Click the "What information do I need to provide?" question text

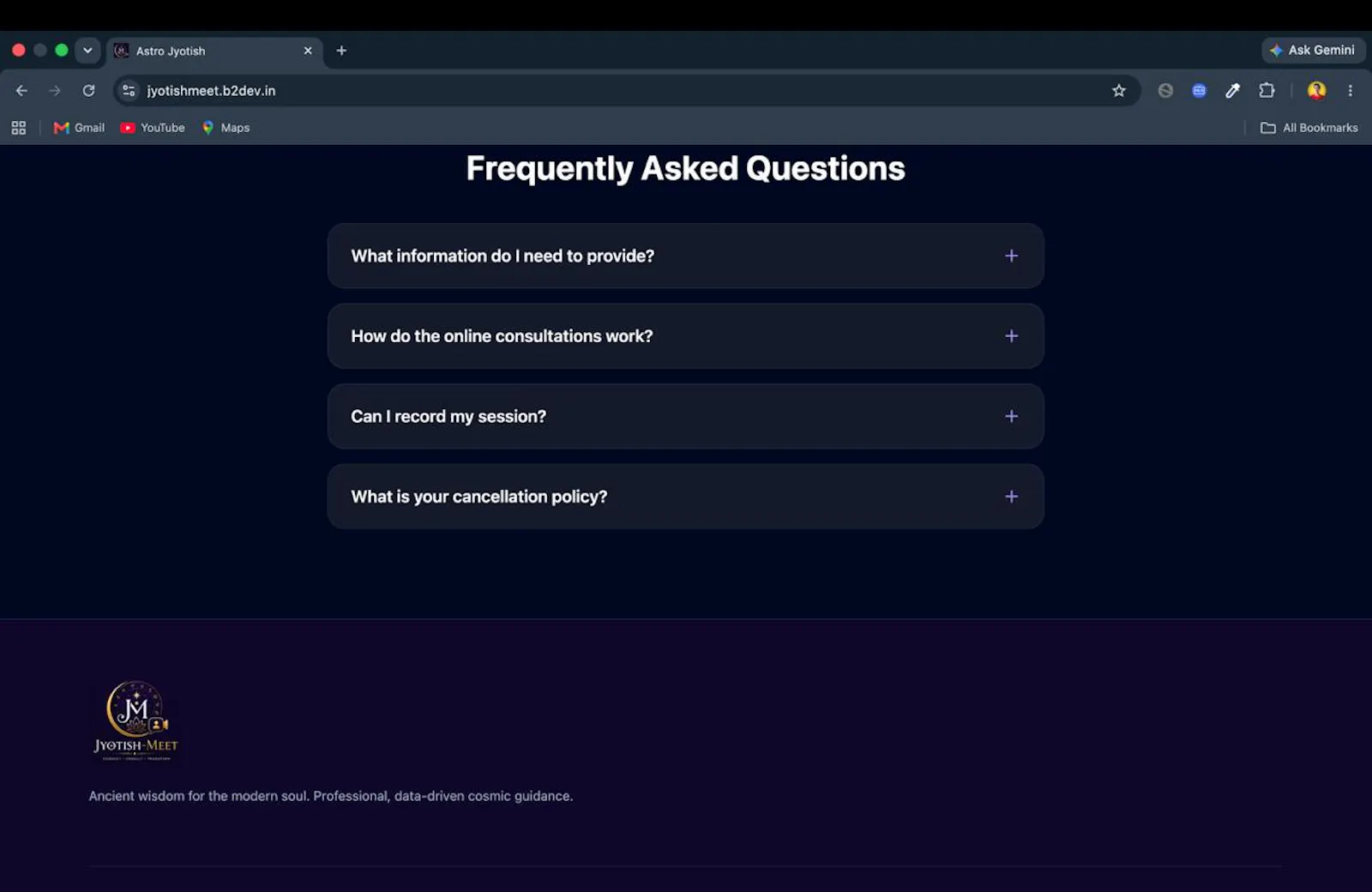[x=502, y=256]
